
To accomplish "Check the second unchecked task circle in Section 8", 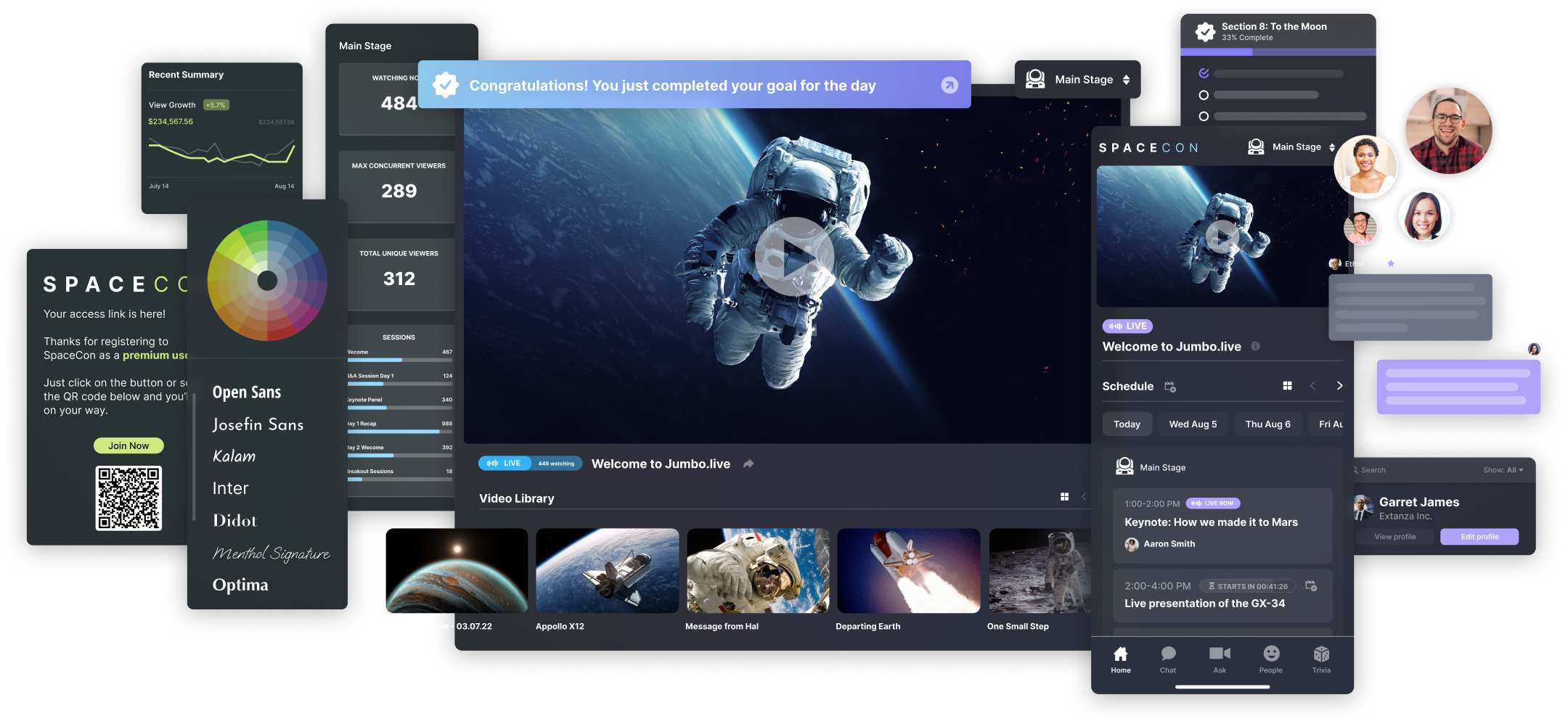I will click(x=1204, y=95).
